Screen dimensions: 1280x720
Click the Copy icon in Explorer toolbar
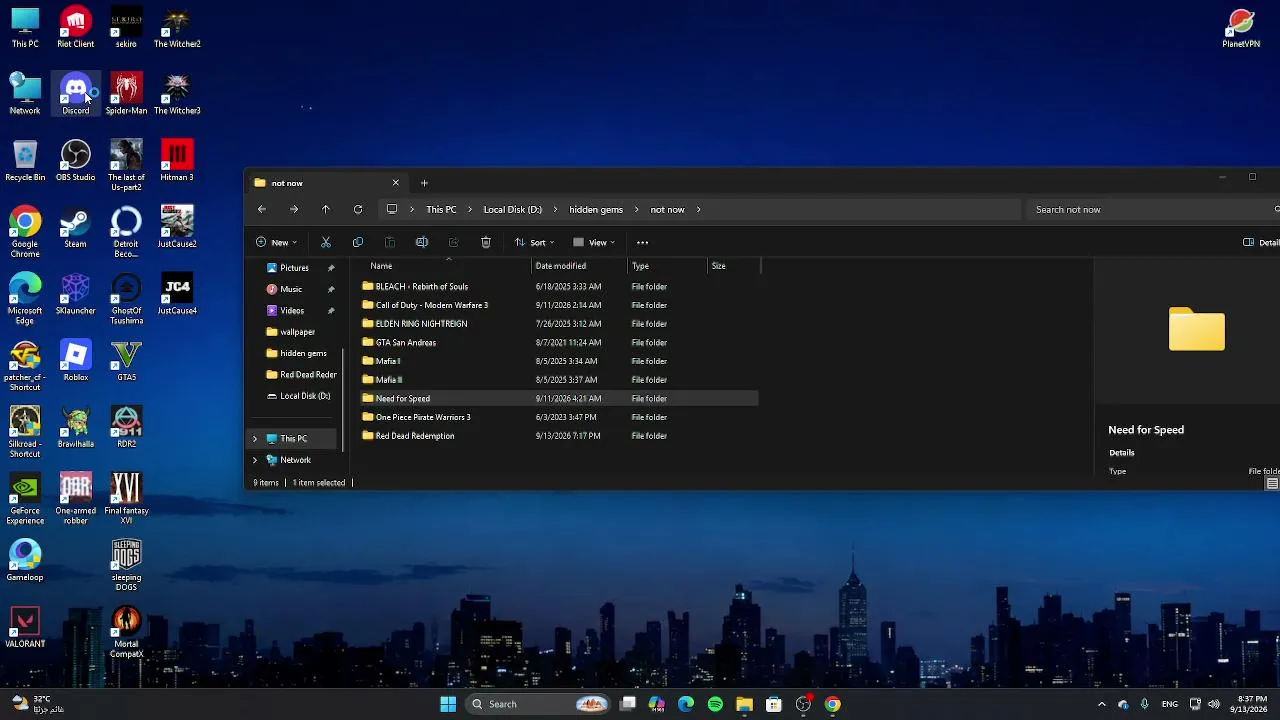(x=358, y=242)
